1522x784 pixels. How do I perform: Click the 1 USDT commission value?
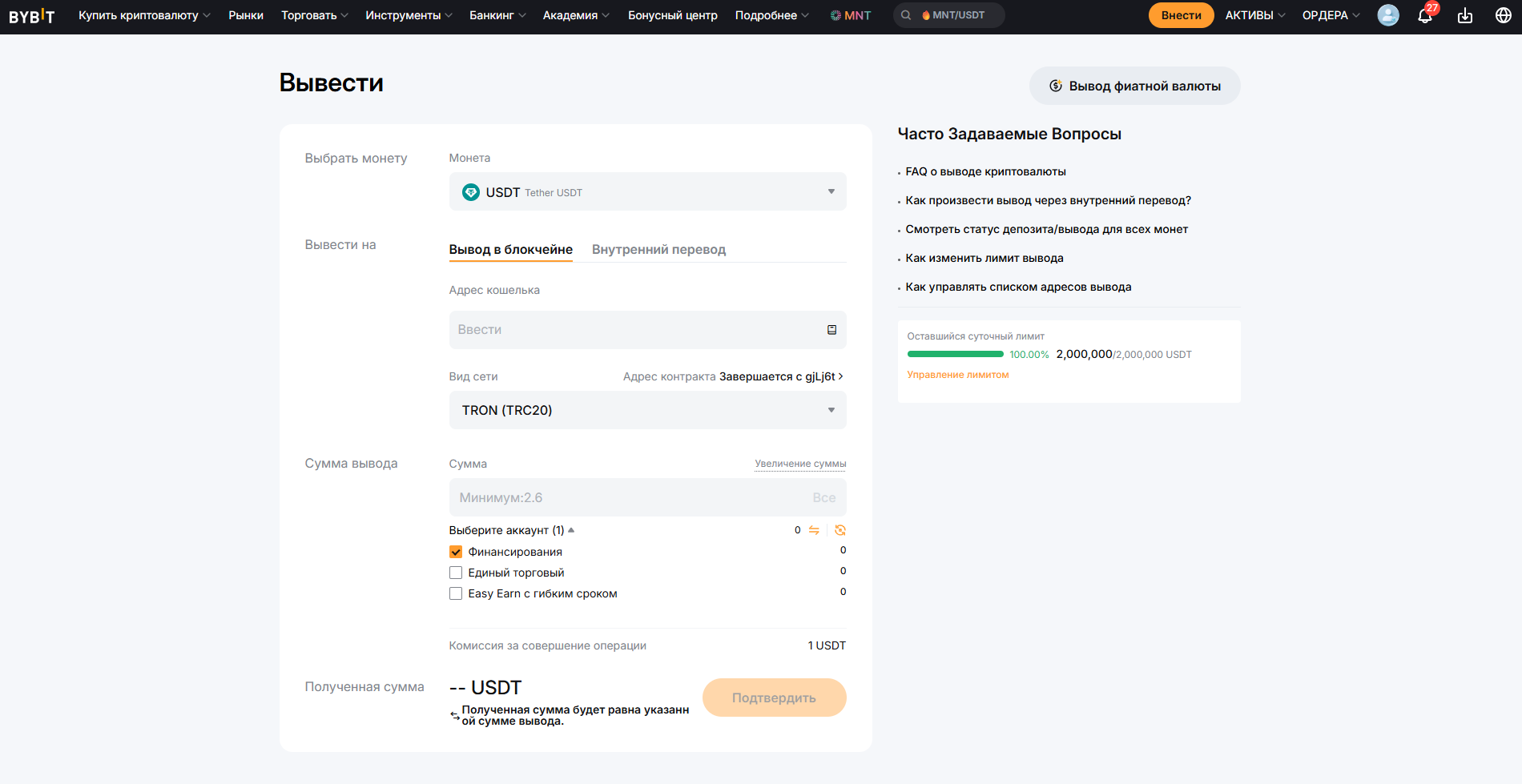827,645
